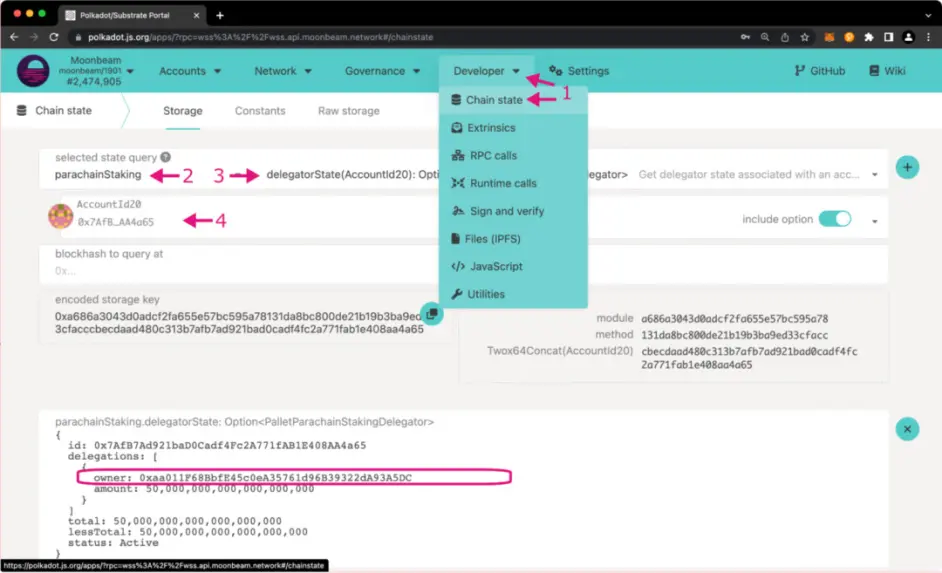Screen dimensions: 942x573
Task: Click the browser zoom magnifier icon
Action: pyautogui.click(x=765, y=37)
